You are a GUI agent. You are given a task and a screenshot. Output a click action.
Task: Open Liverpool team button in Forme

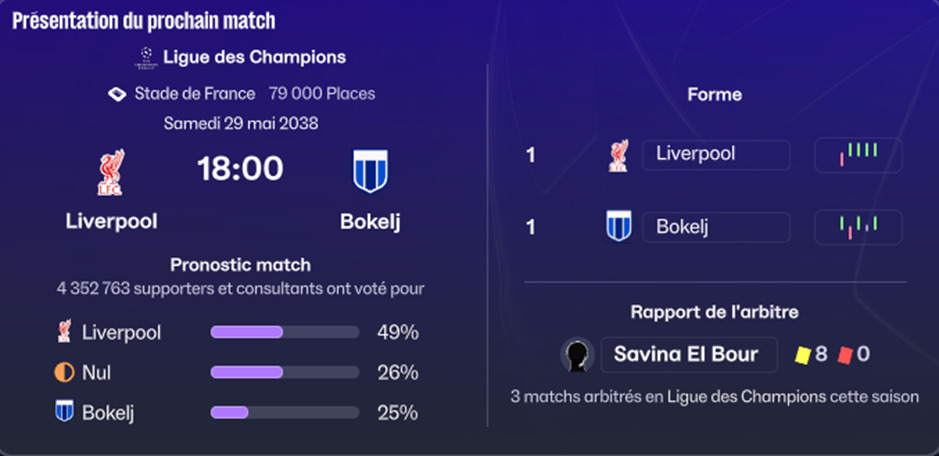point(716,155)
